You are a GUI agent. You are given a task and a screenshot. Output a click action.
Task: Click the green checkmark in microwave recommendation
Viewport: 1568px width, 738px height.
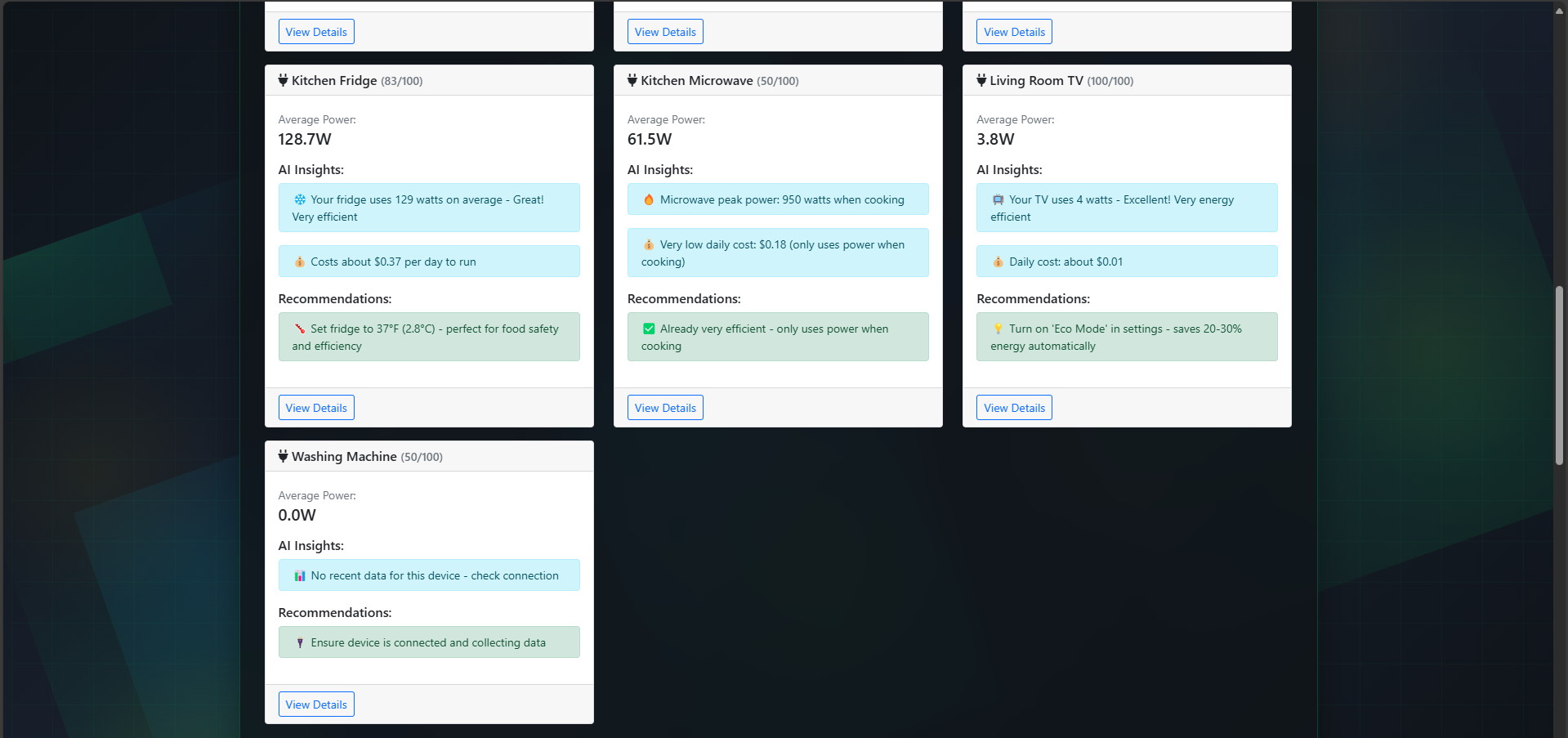[649, 329]
